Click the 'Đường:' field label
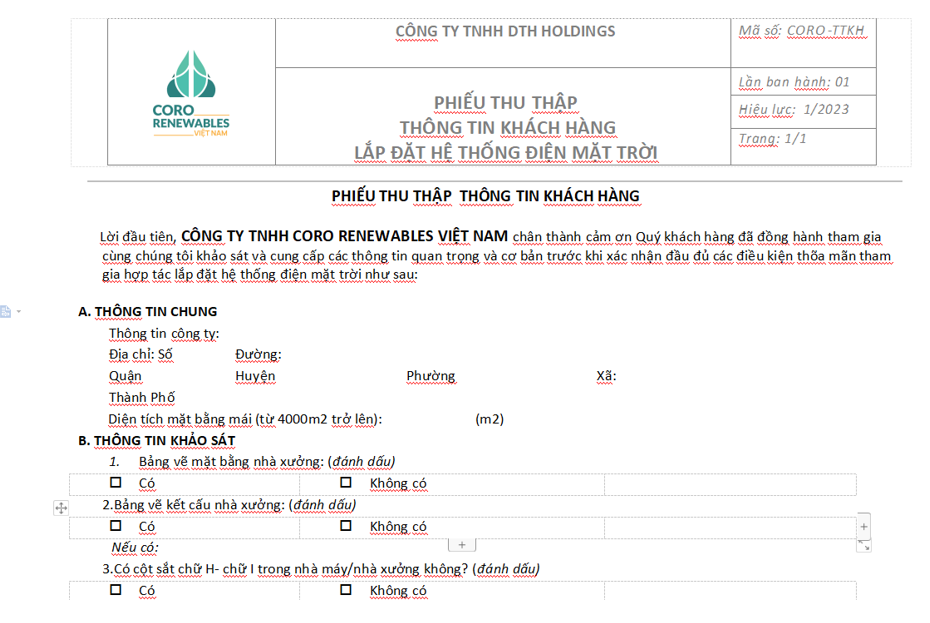The image size is (930, 623). (258, 355)
